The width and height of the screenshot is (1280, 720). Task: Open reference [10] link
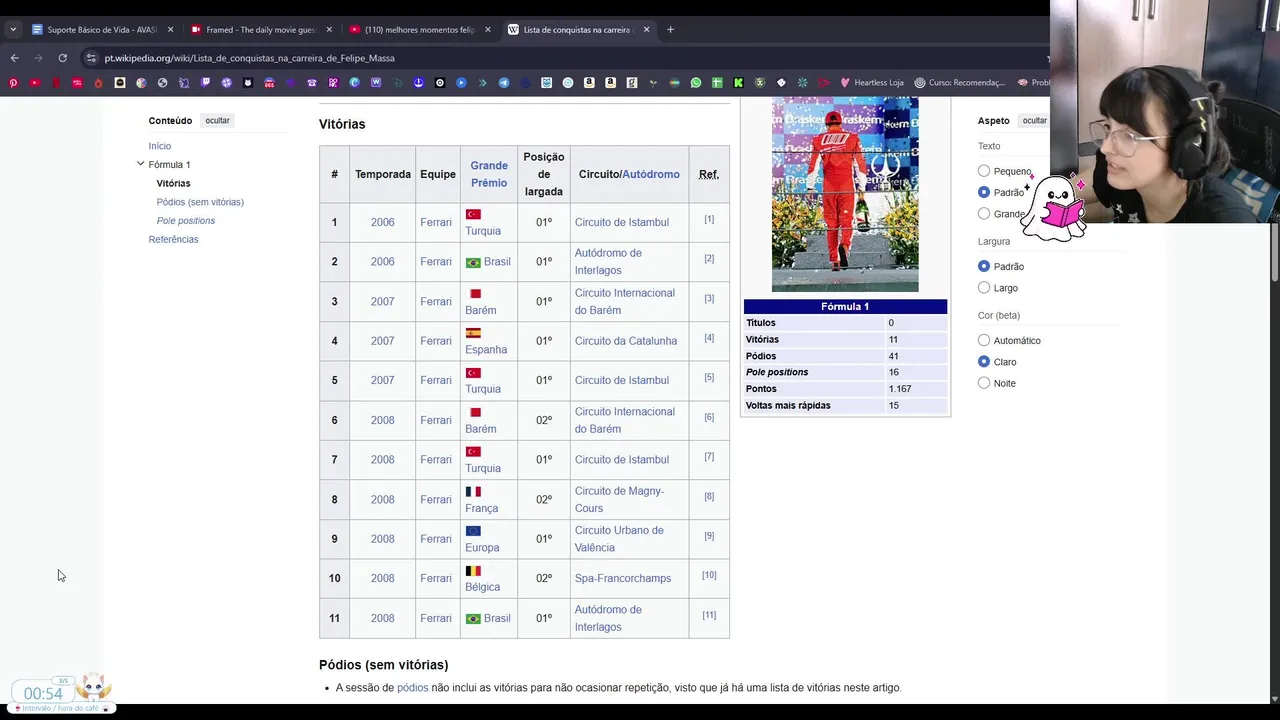(x=709, y=575)
